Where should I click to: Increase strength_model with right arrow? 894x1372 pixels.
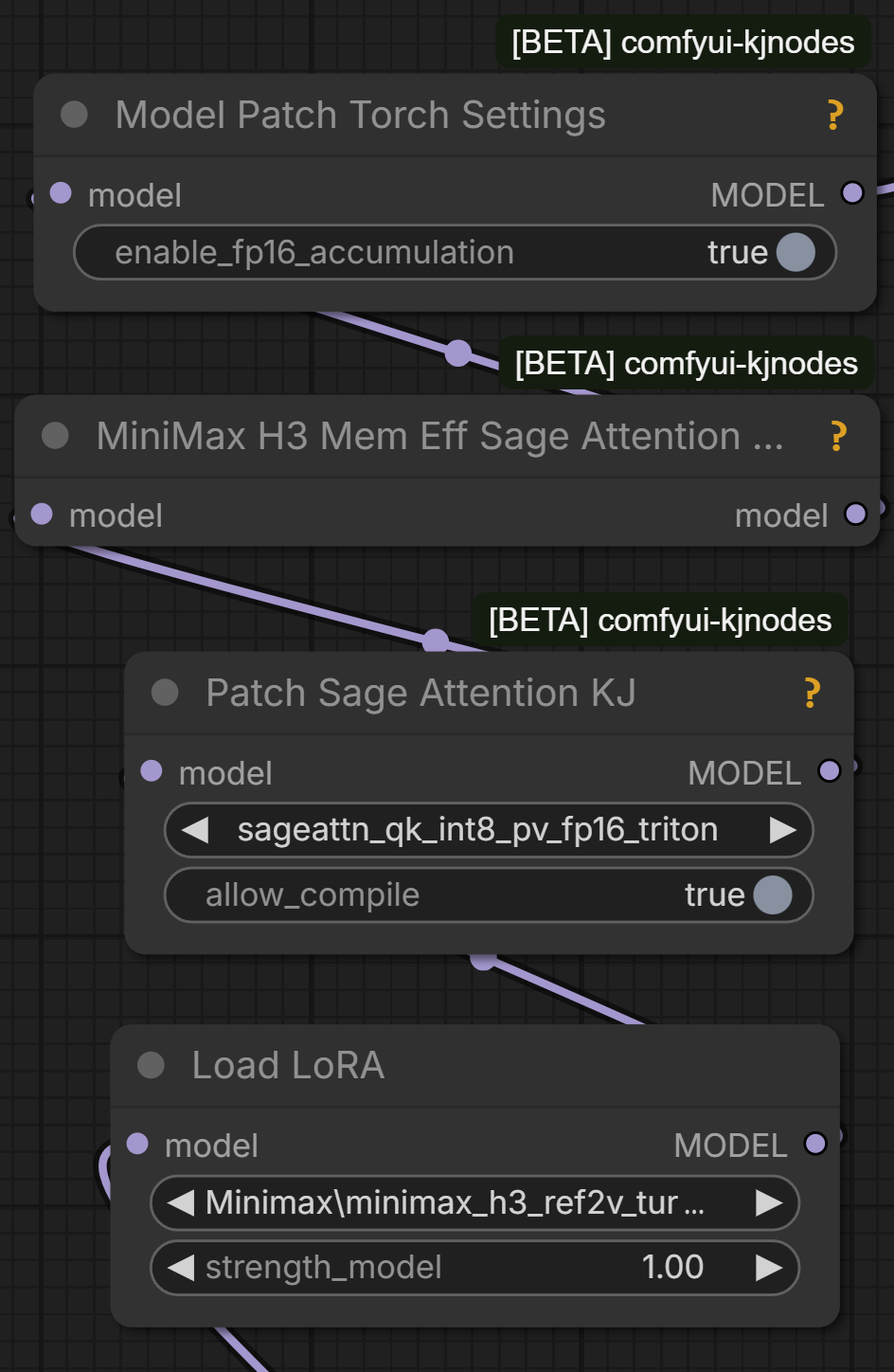tap(769, 1268)
